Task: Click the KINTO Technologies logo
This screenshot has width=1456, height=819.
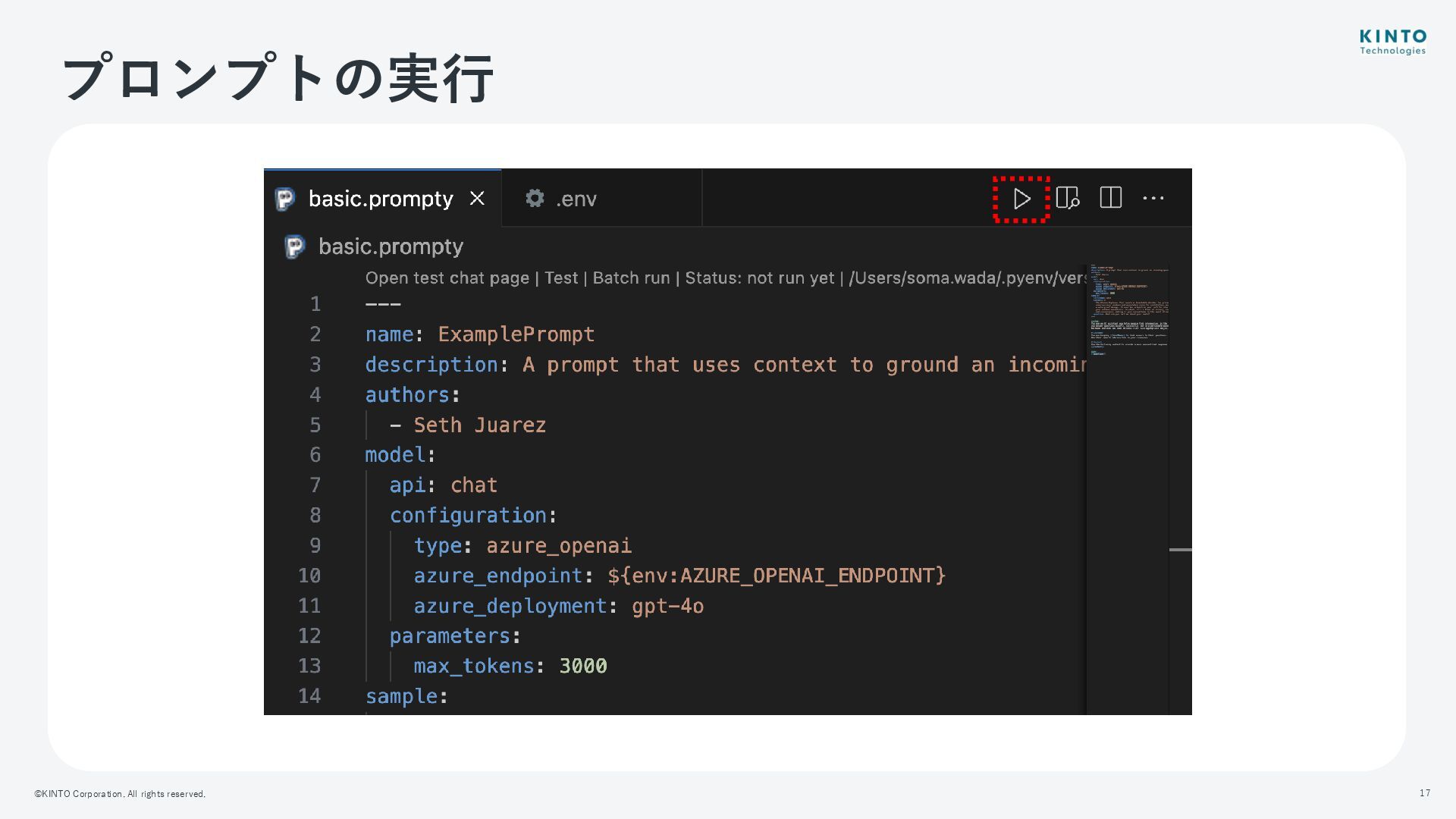Action: click(x=1392, y=42)
